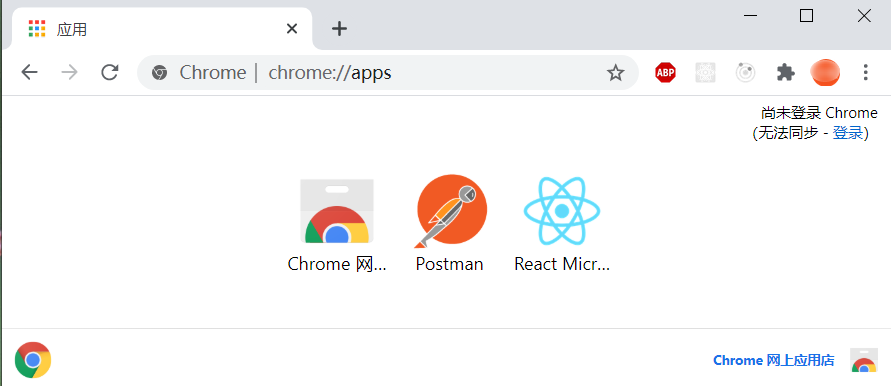891x386 pixels.
Task: Open the orange profile avatar
Action: point(825,73)
